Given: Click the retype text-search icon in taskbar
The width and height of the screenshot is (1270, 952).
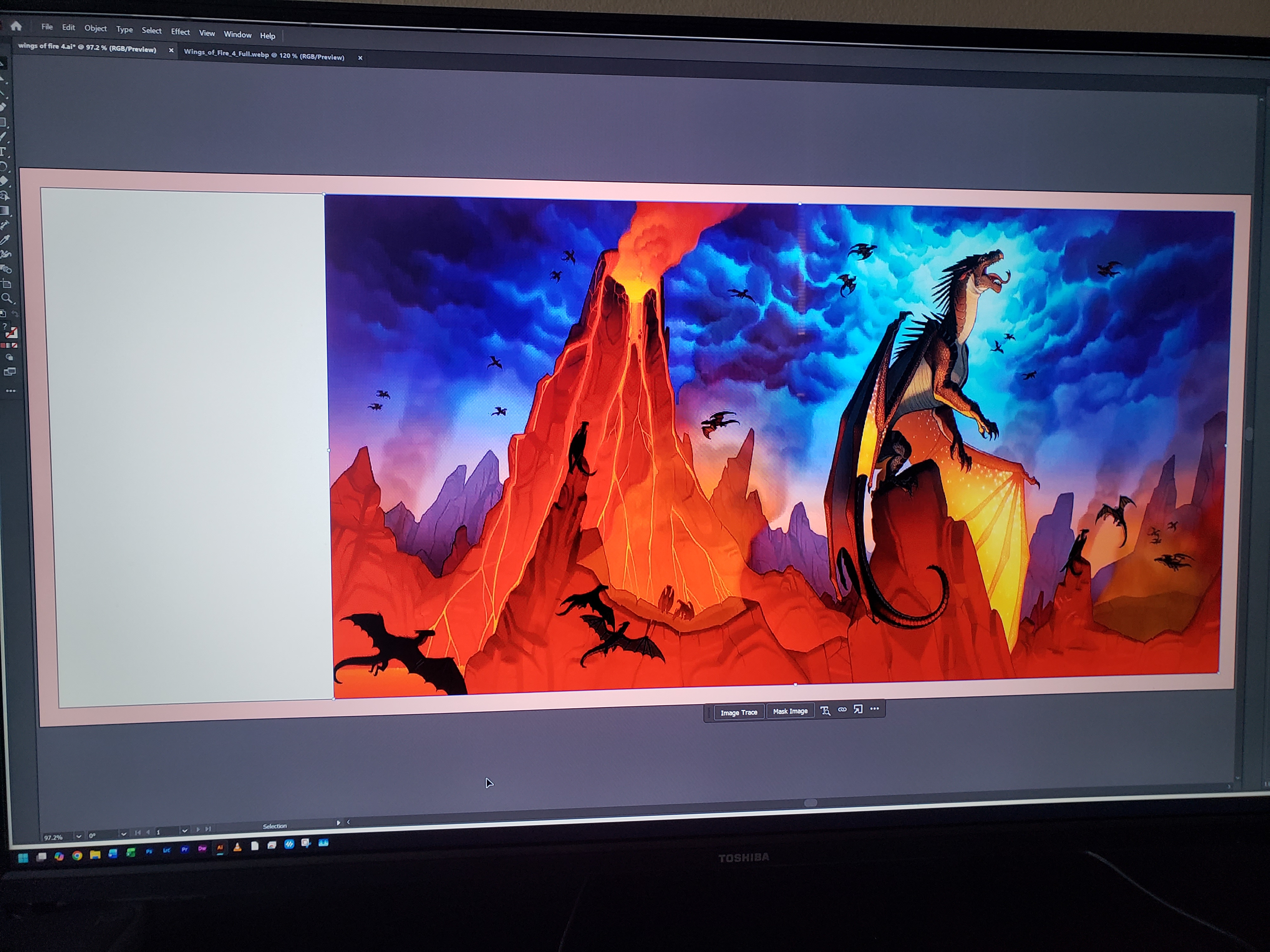Looking at the screenshot, I should point(825,711).
